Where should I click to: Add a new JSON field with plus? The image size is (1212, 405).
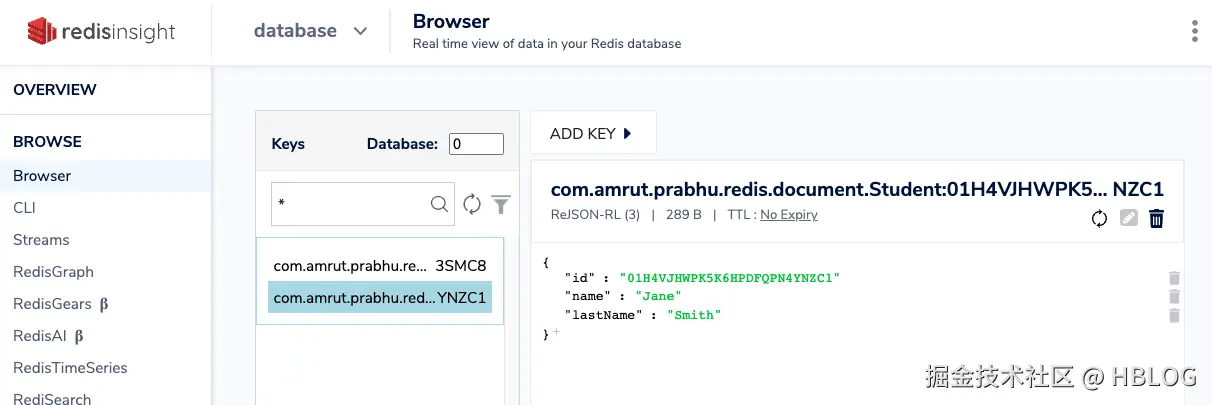coord(556,334)
